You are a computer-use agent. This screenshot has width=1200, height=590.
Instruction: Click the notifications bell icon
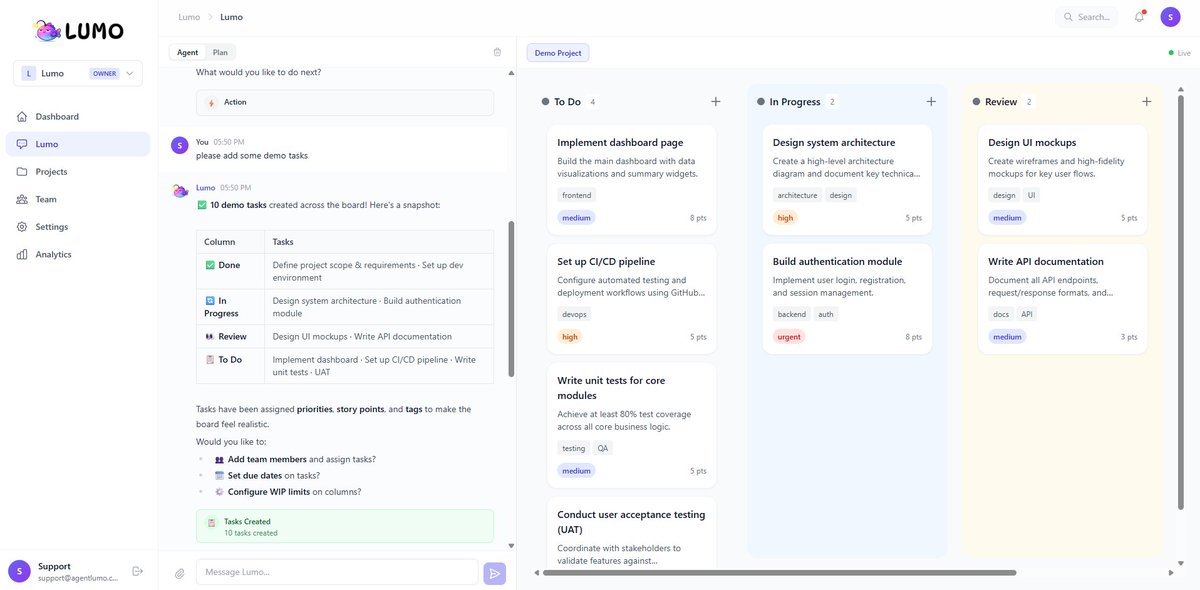(1139, 17)
